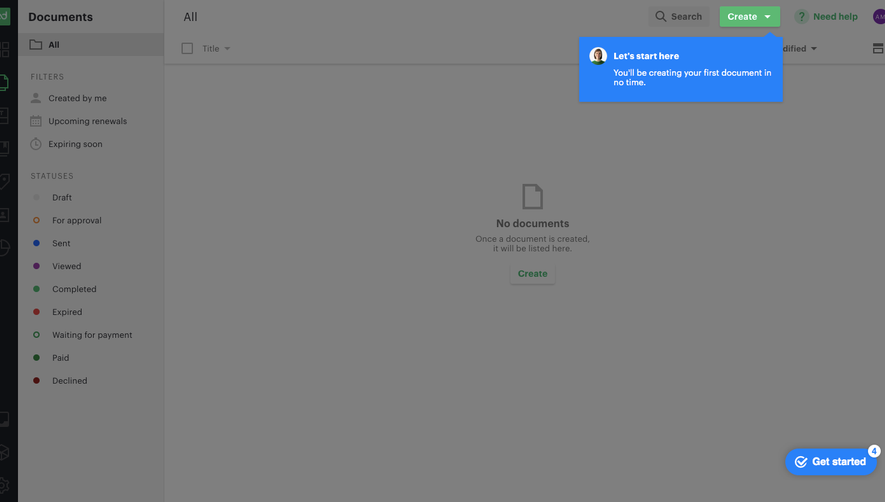Click the purple Viewed status dot
The height and width of the screenshot is (502, 885).
(x=36, y=266)
